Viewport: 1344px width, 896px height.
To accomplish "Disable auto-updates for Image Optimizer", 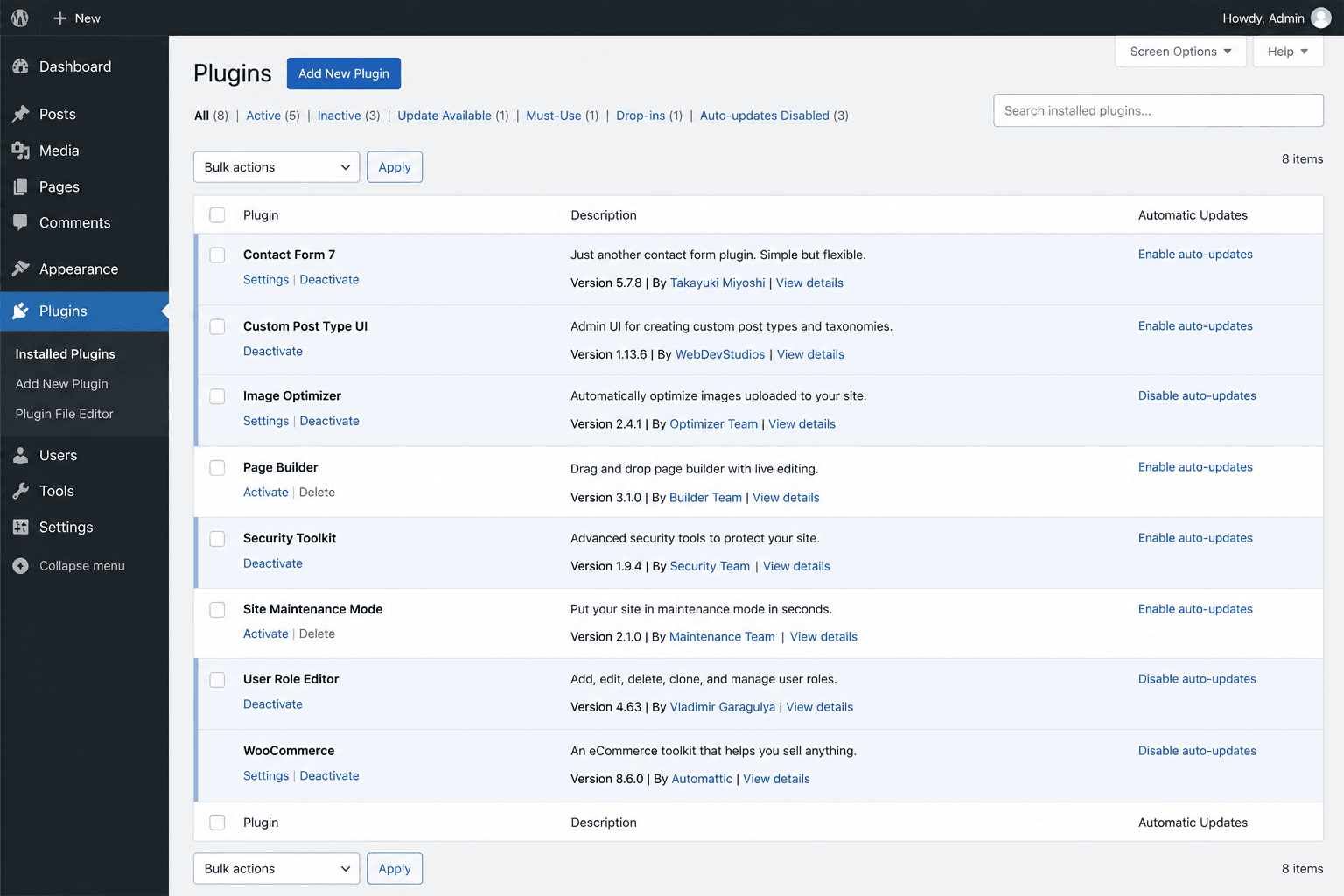I will click(x=1197, y=396).
